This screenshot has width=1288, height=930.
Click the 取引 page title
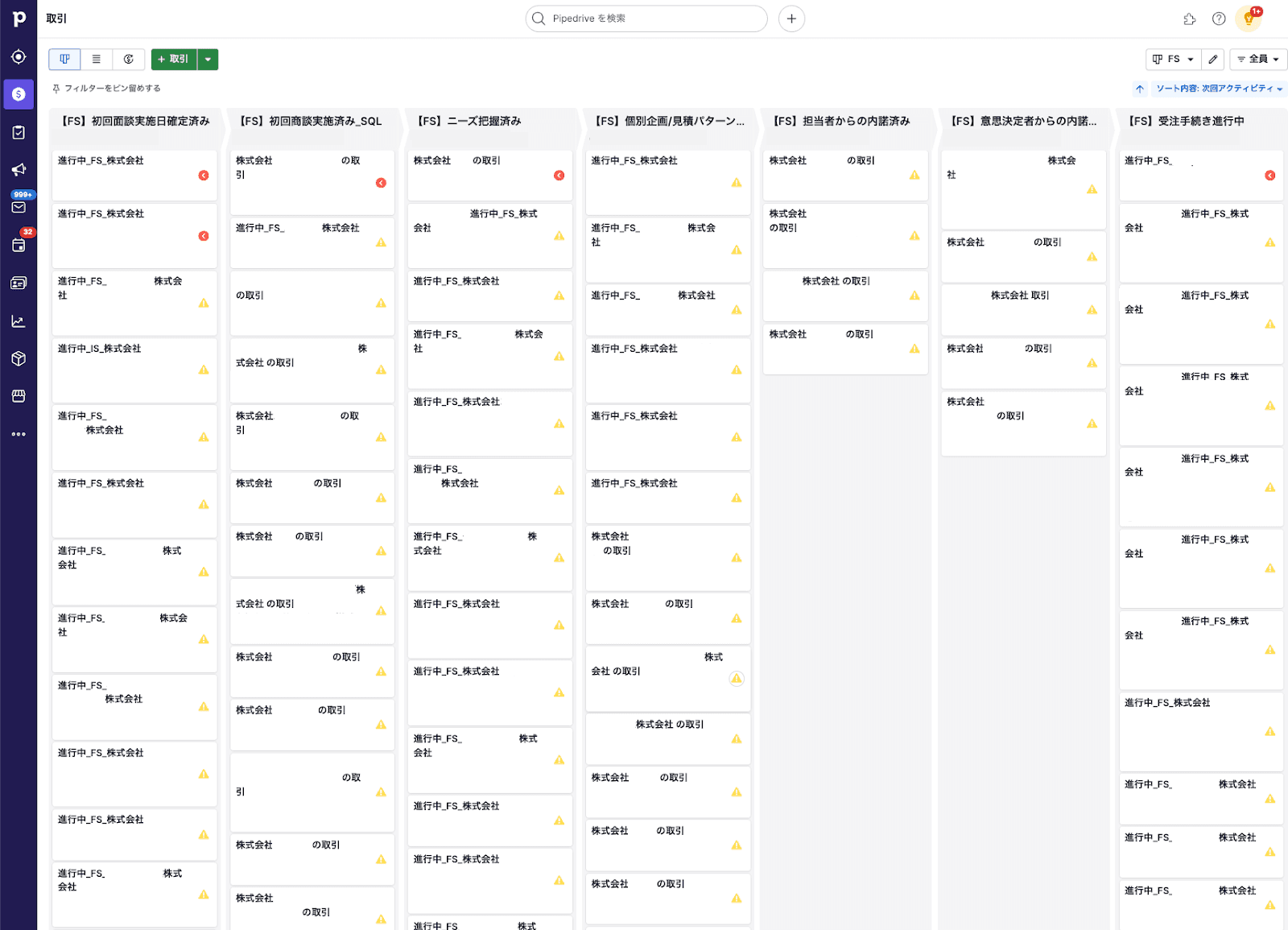56,19
